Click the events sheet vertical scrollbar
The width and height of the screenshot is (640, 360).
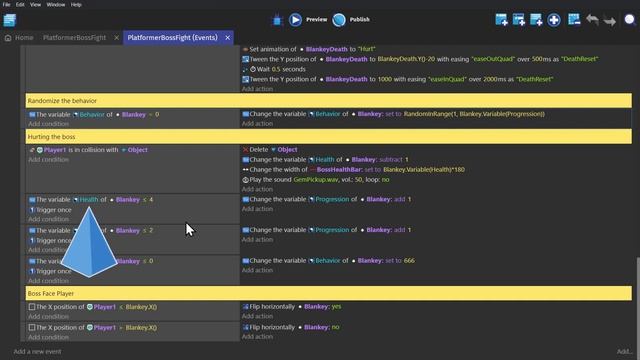point(637,298)
